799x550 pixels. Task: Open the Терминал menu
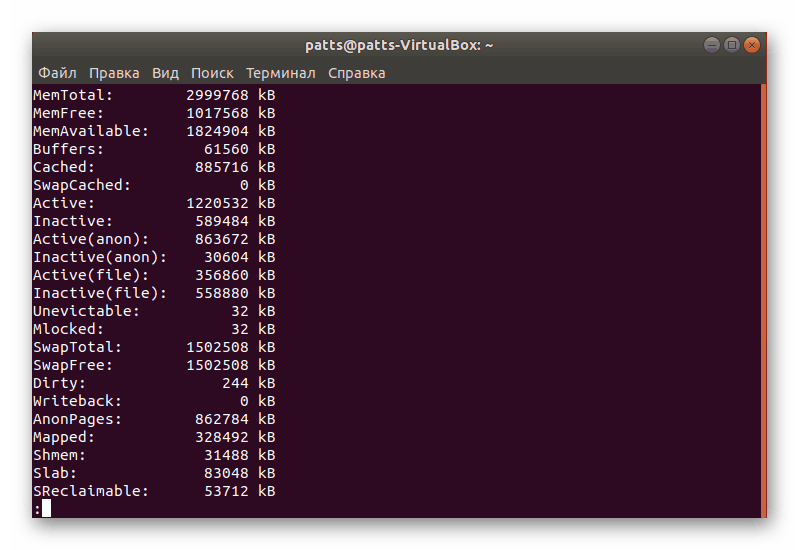click(281, 73)
